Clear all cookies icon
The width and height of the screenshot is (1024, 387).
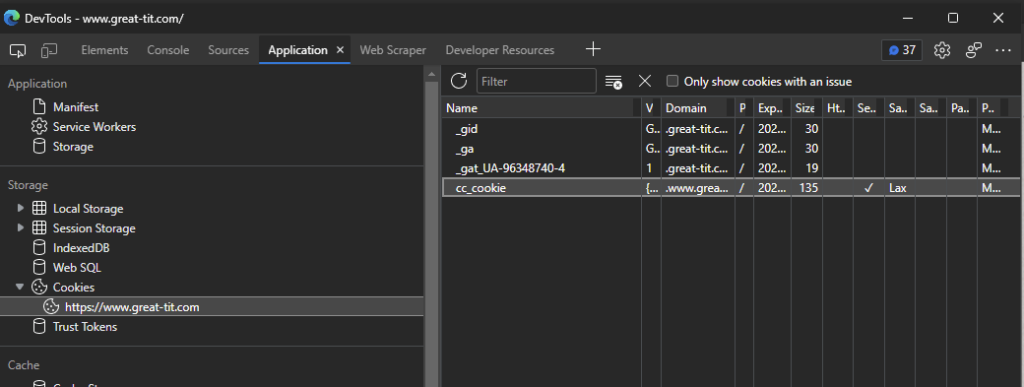[x=613, y=82]
